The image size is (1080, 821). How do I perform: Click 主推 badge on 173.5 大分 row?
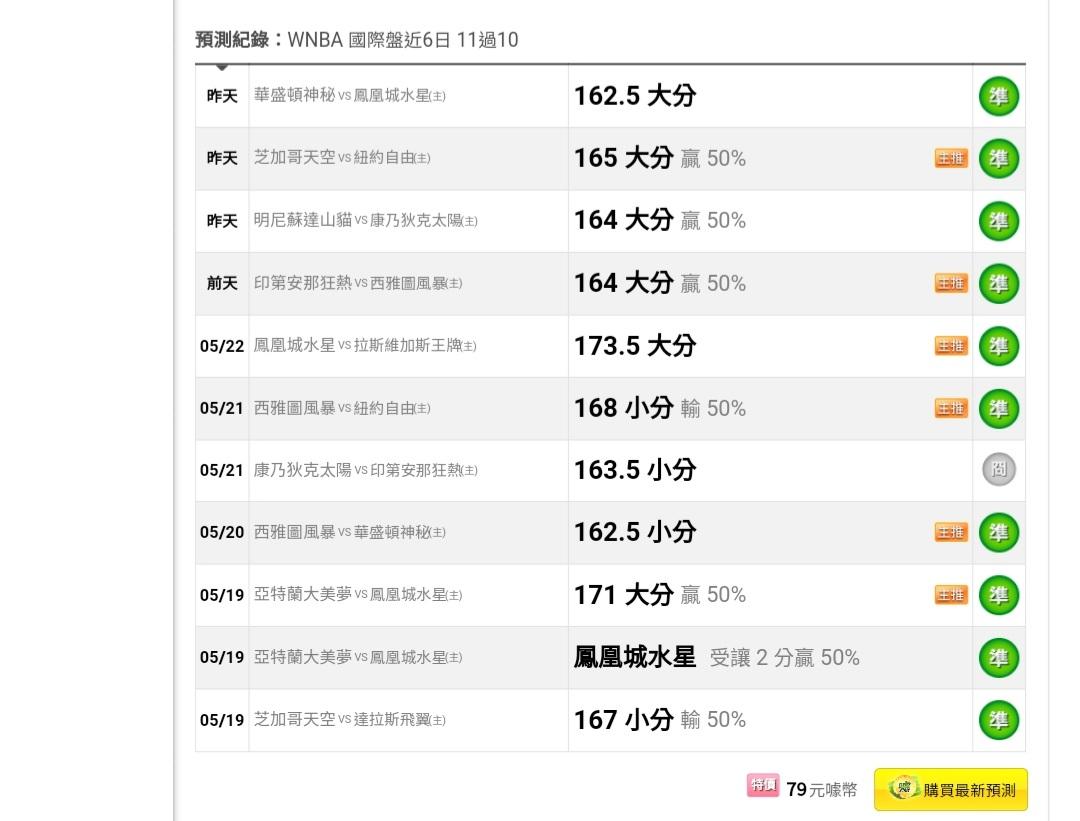tap(951, 346)
